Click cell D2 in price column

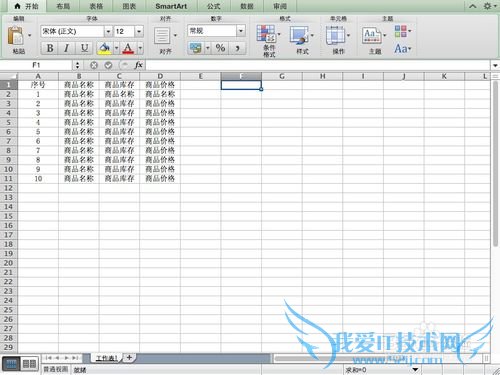click(x=160, y=94)
